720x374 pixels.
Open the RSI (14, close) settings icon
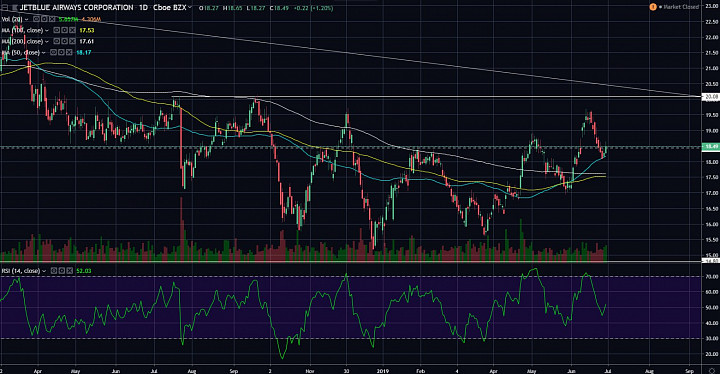click(x=62, y=271)
